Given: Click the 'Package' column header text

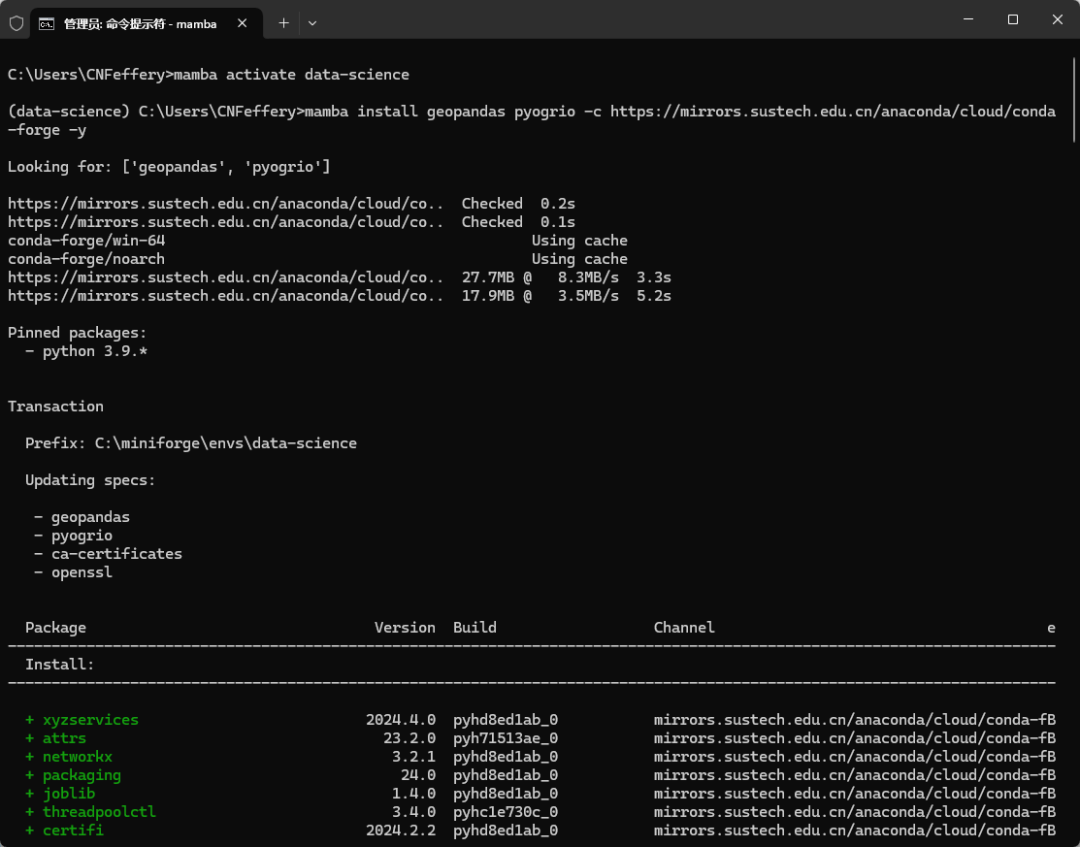Looking at the screenshot, I should [x=56, y=628].
